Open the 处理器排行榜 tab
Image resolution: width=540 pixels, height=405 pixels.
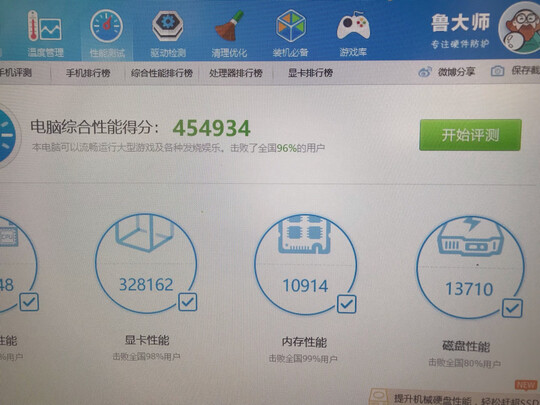[236, 73]
